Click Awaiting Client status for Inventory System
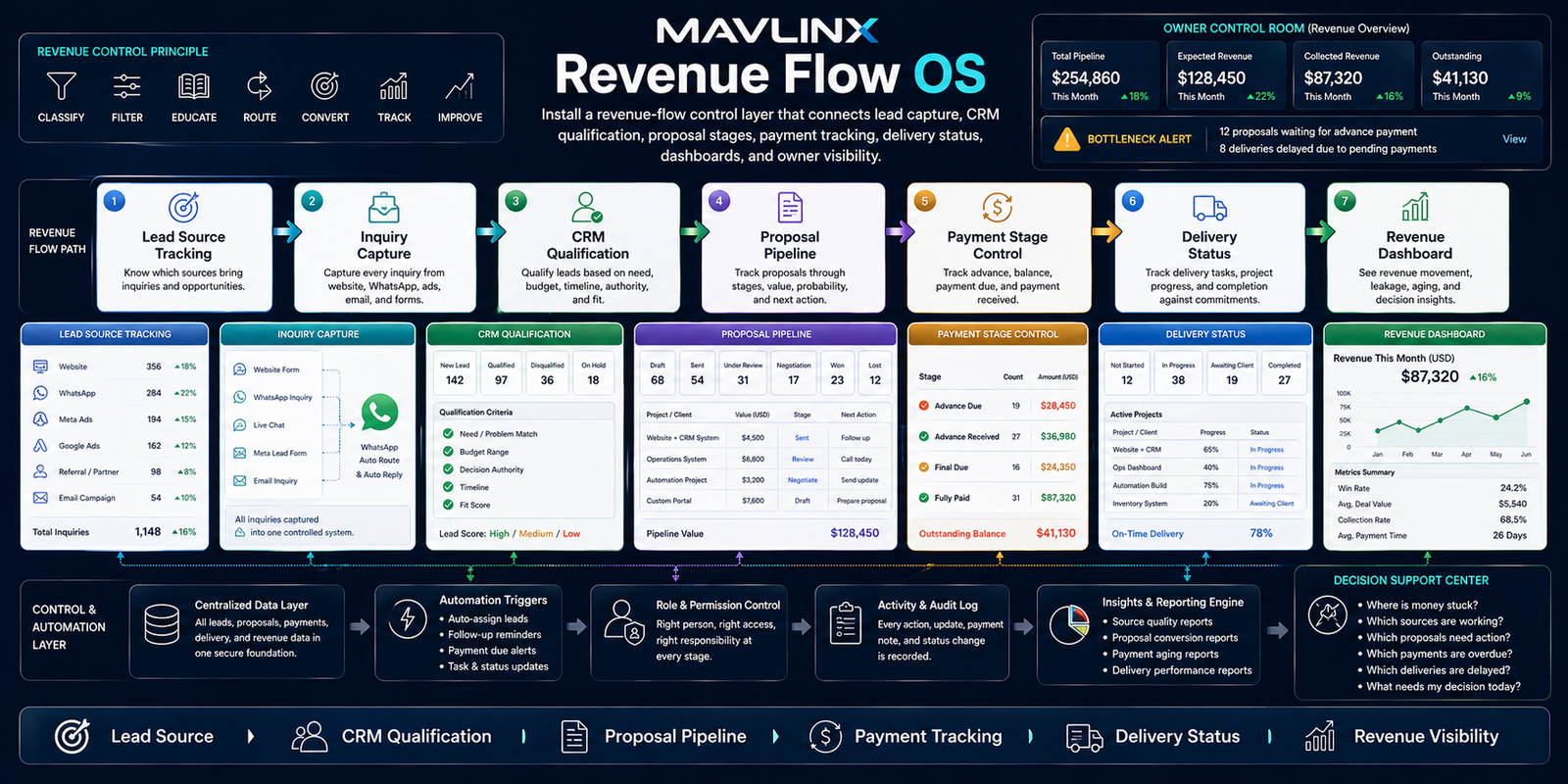The image size is (1568, 784). pos(1271,504)
